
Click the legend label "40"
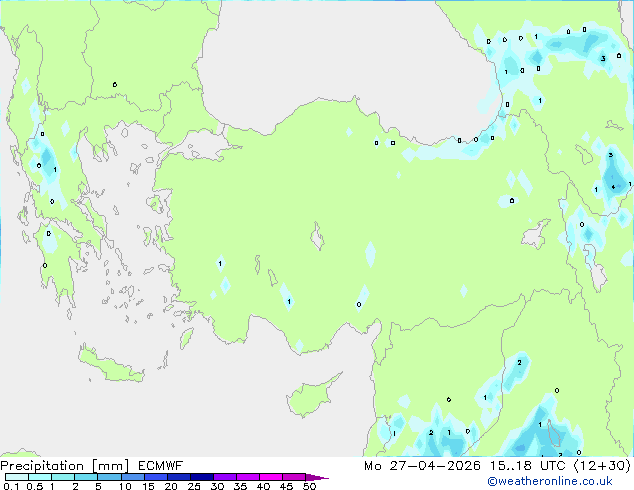click(x=263, y=486)
